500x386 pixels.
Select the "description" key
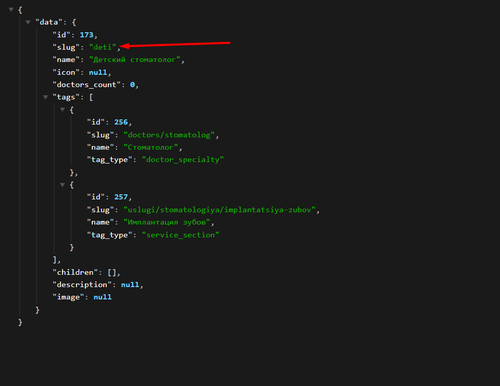click(x=82, y=285)
